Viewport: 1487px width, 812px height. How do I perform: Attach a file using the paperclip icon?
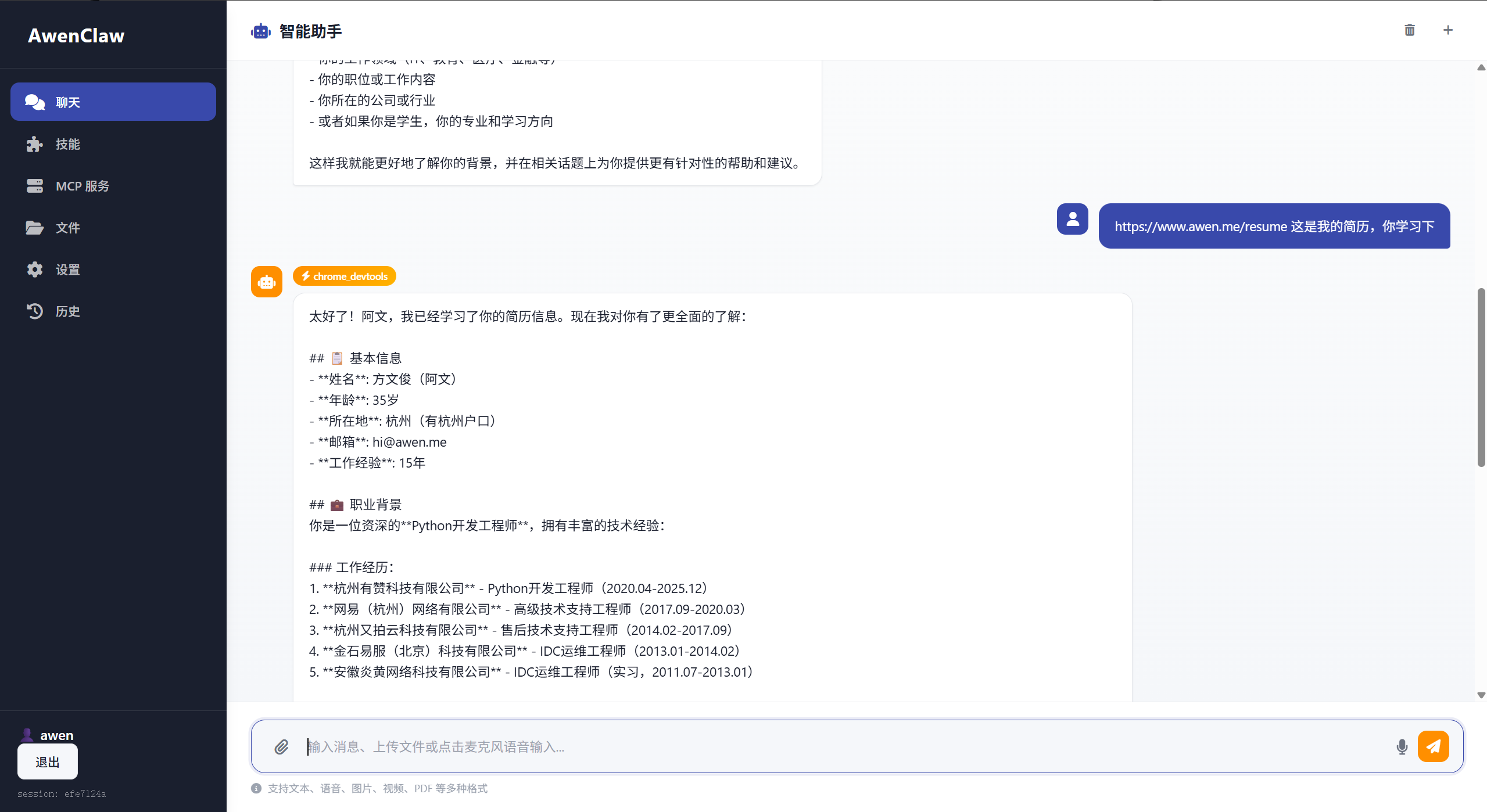(282, 746)
